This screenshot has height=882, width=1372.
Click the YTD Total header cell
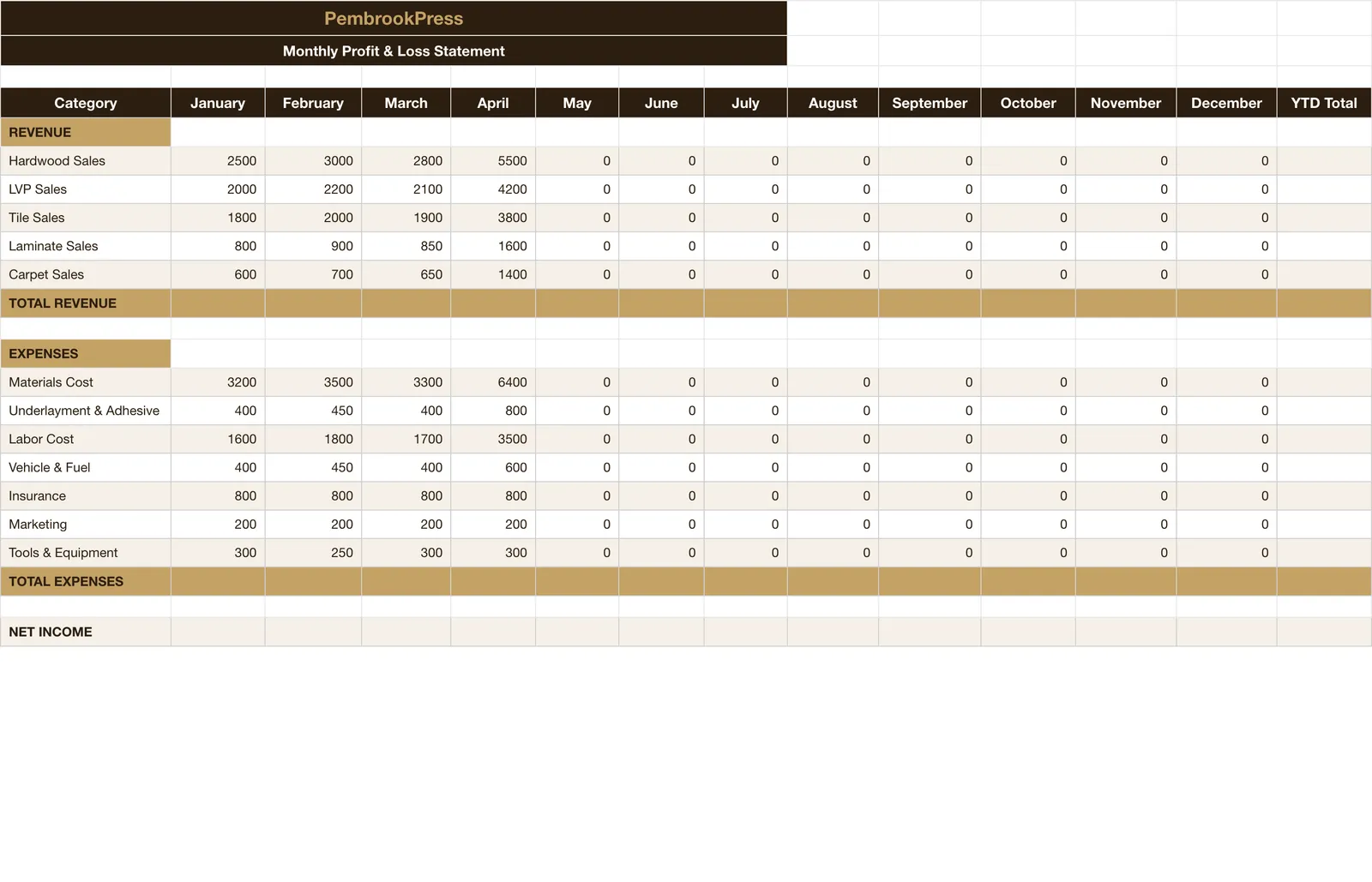(x=1324, y=103)
